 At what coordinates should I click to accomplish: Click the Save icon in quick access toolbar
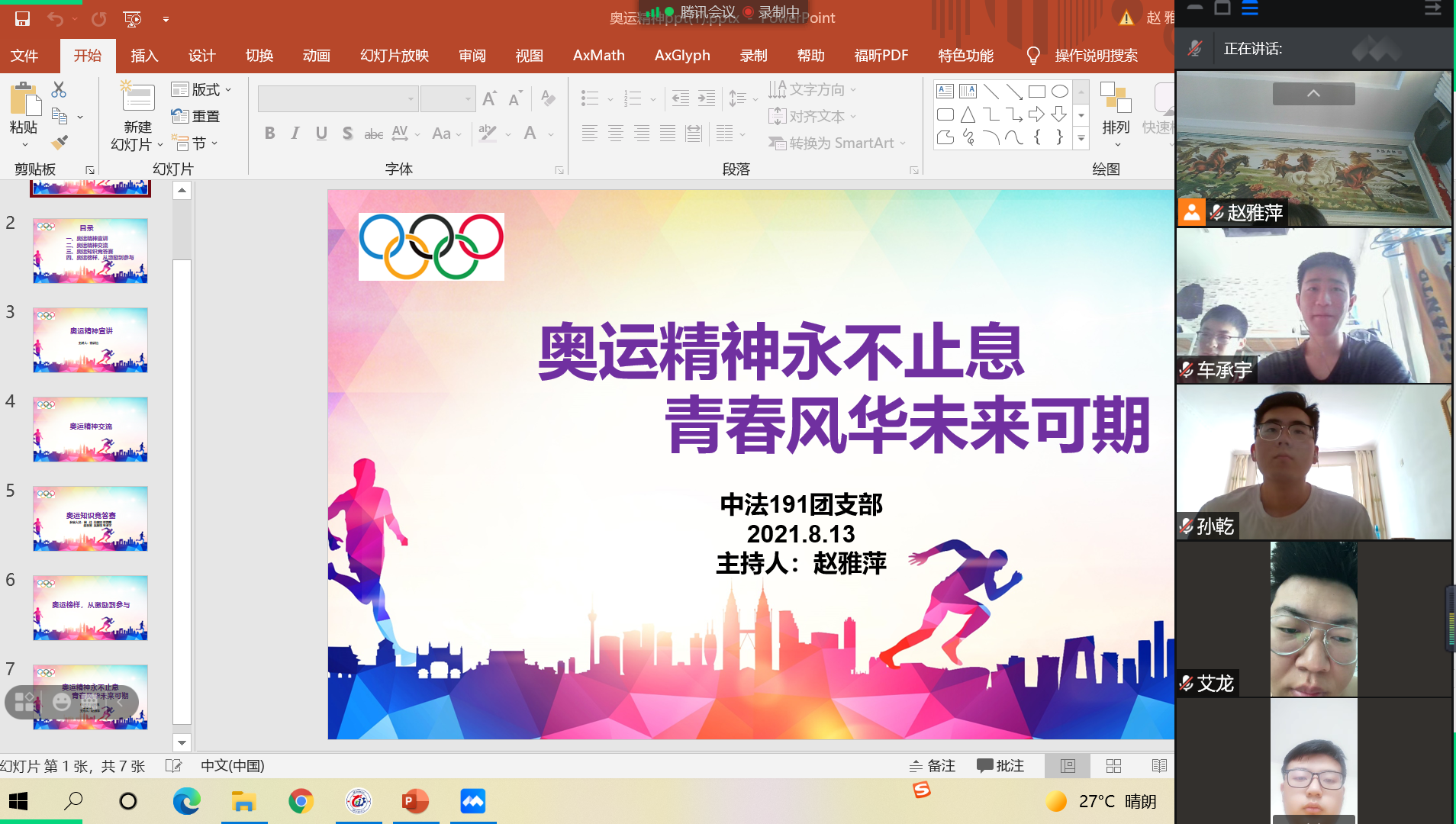pyautogui.click(x=22, y=18)
